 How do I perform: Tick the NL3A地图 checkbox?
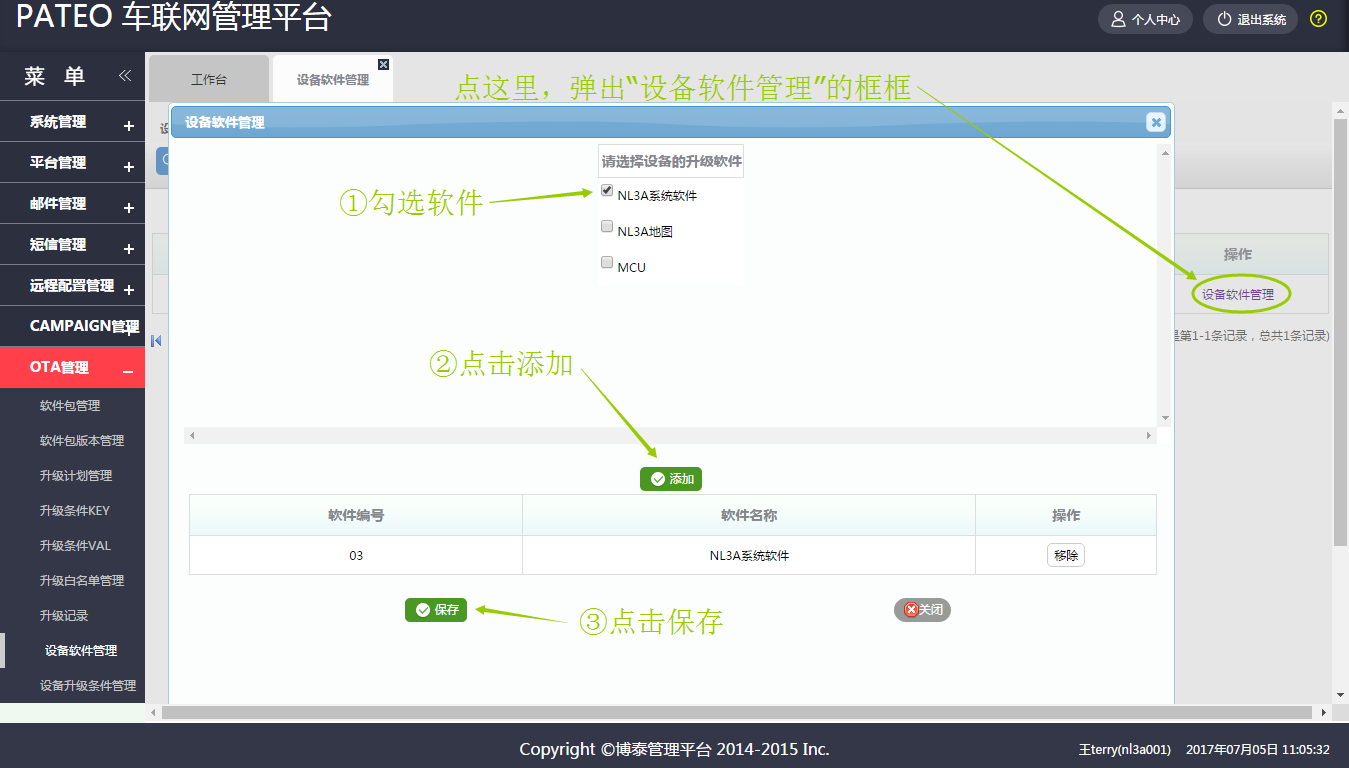(x=607, y=227)
